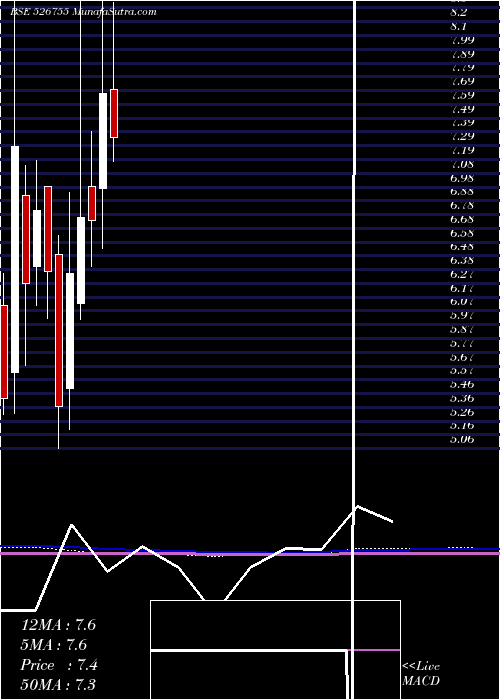Click the 6.38 price axis label
The image size is (500, 700).
[462, 260]
